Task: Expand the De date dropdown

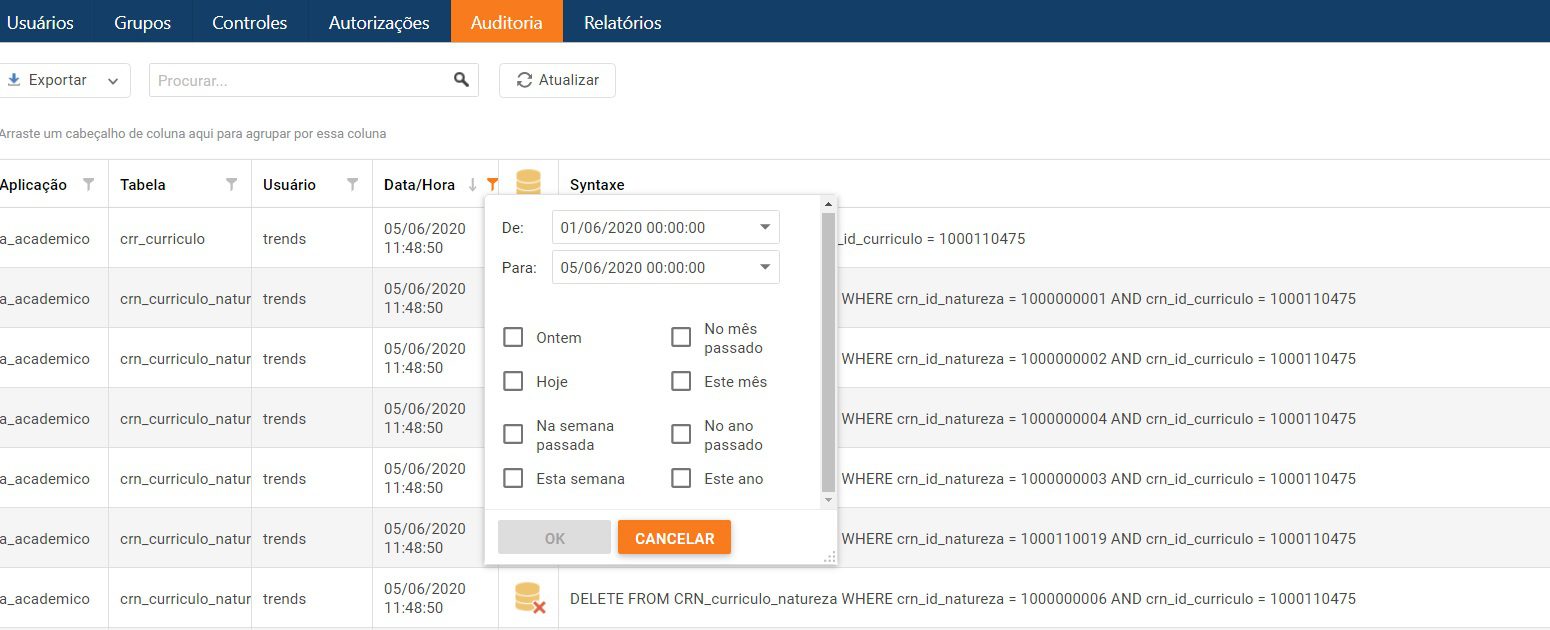Action: coord(765,228)
